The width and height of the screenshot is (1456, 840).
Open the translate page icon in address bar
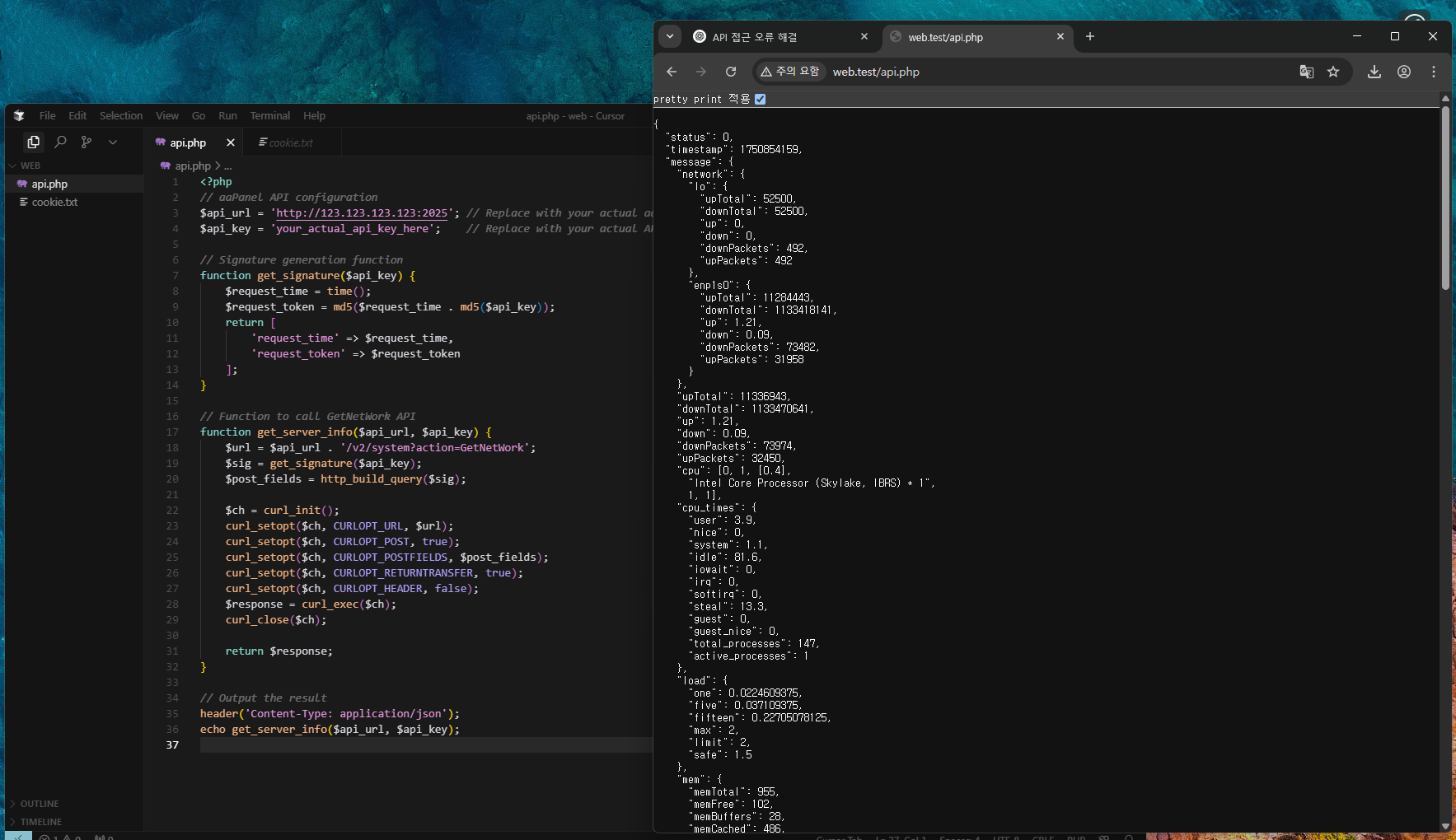click(x=1306, y=72)
